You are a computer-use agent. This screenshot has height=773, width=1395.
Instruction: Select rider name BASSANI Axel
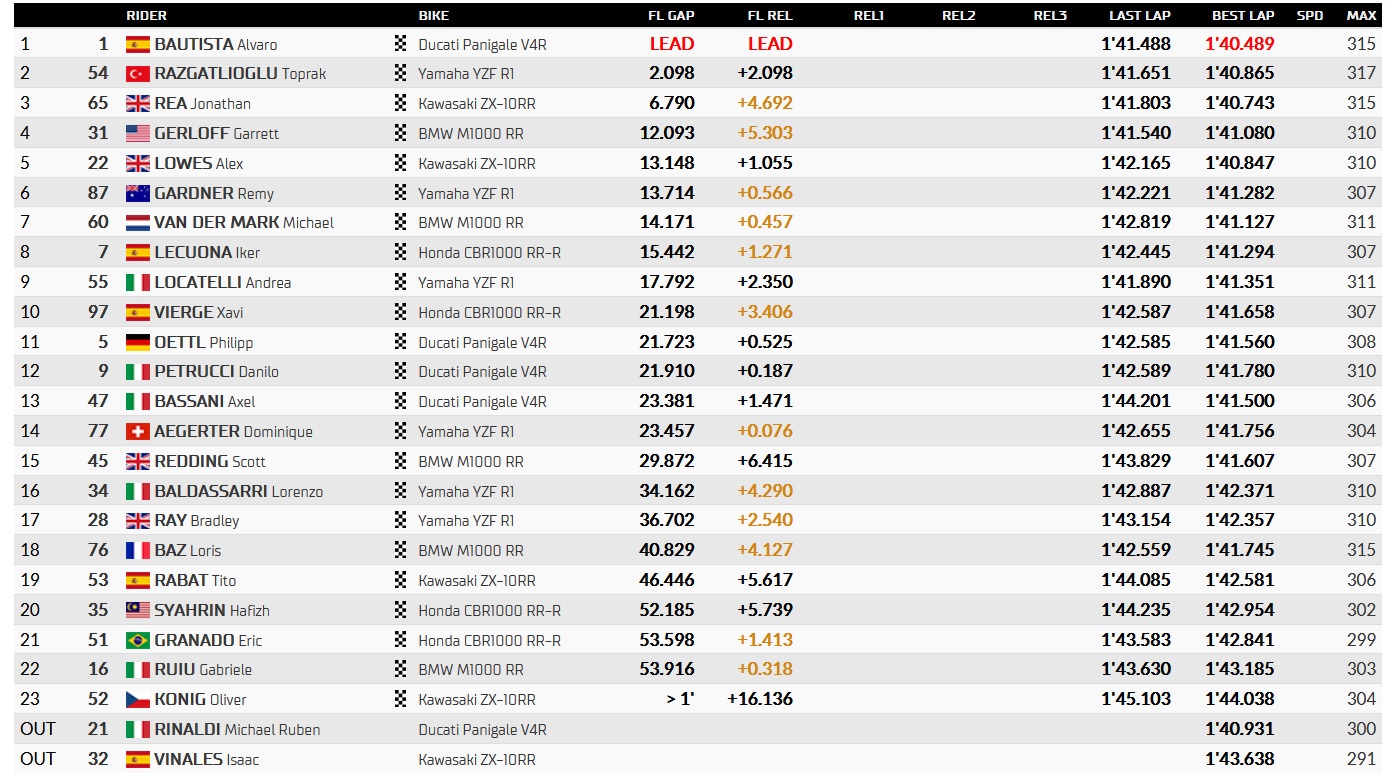[205, 401]
